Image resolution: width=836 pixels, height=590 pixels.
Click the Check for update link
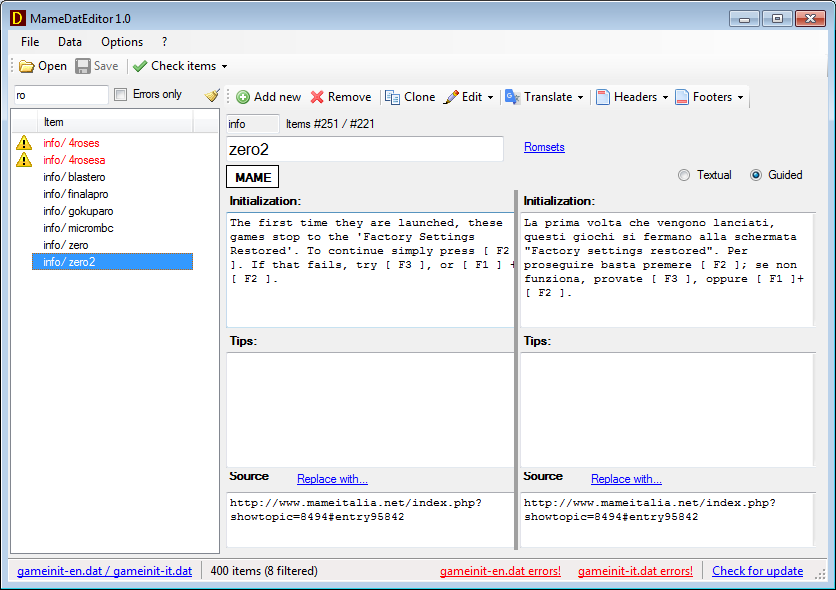[x=757, y=571]
